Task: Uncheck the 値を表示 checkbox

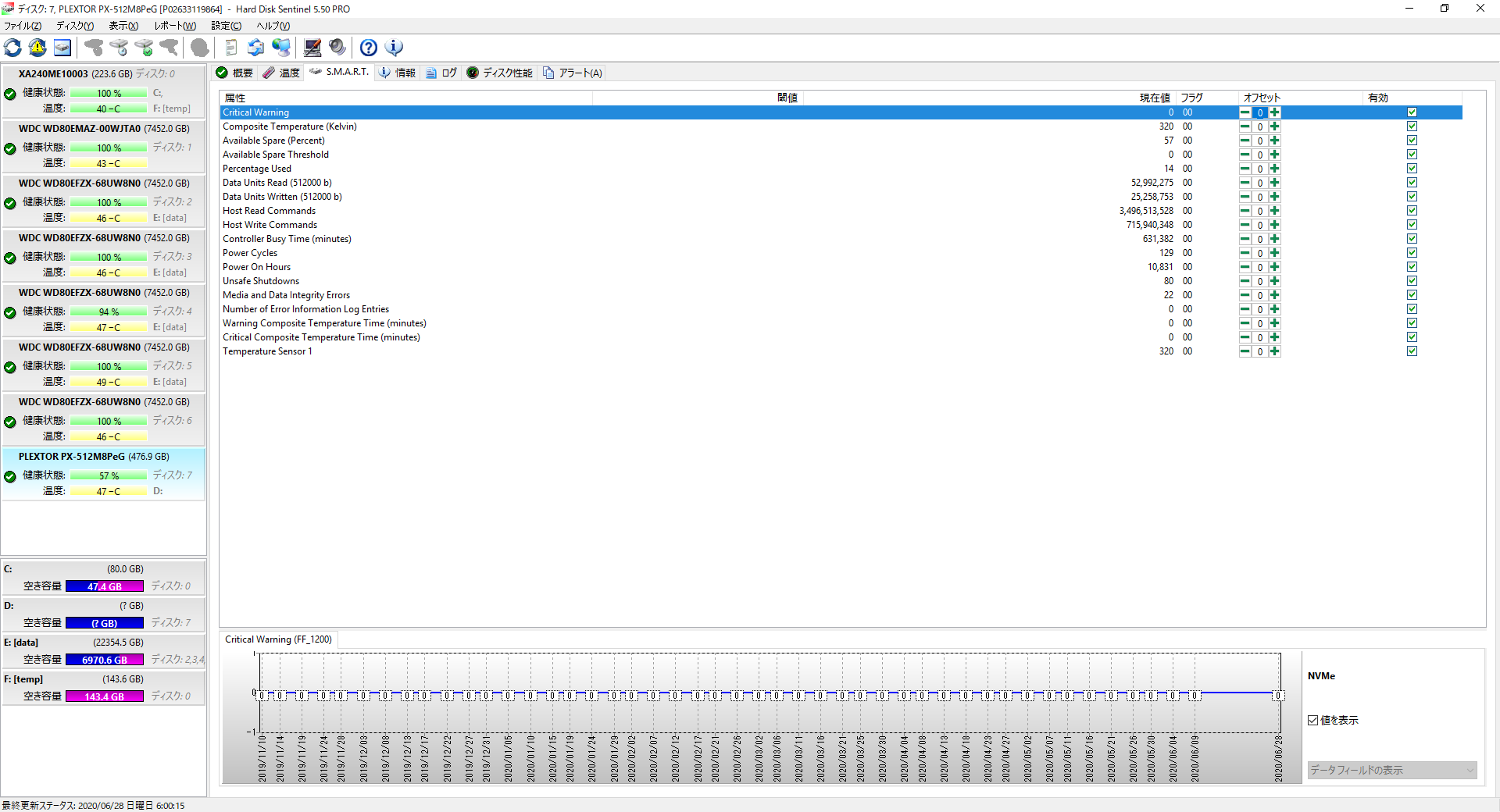Action: tap(1313, 720)
